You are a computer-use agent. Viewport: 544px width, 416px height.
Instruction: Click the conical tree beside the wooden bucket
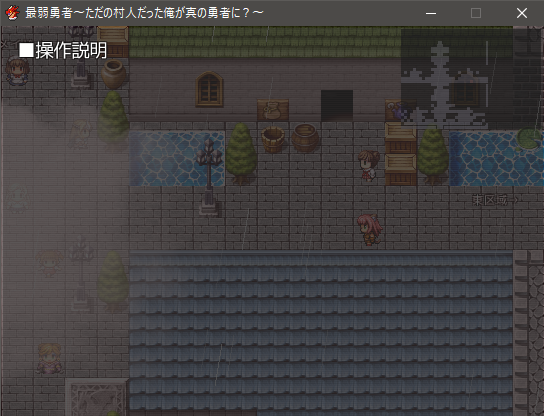241,153
